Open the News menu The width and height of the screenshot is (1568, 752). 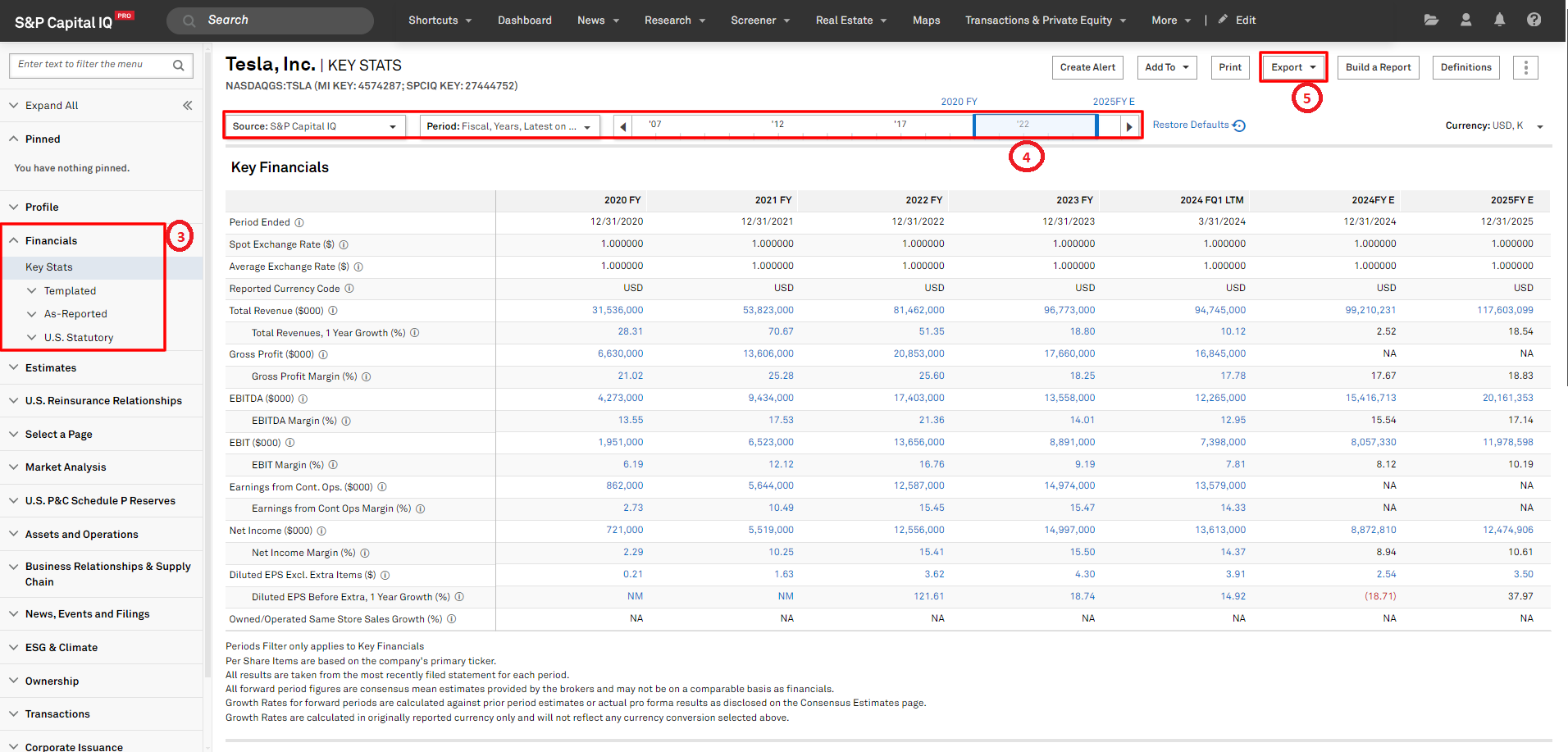(x=598, y=21)
